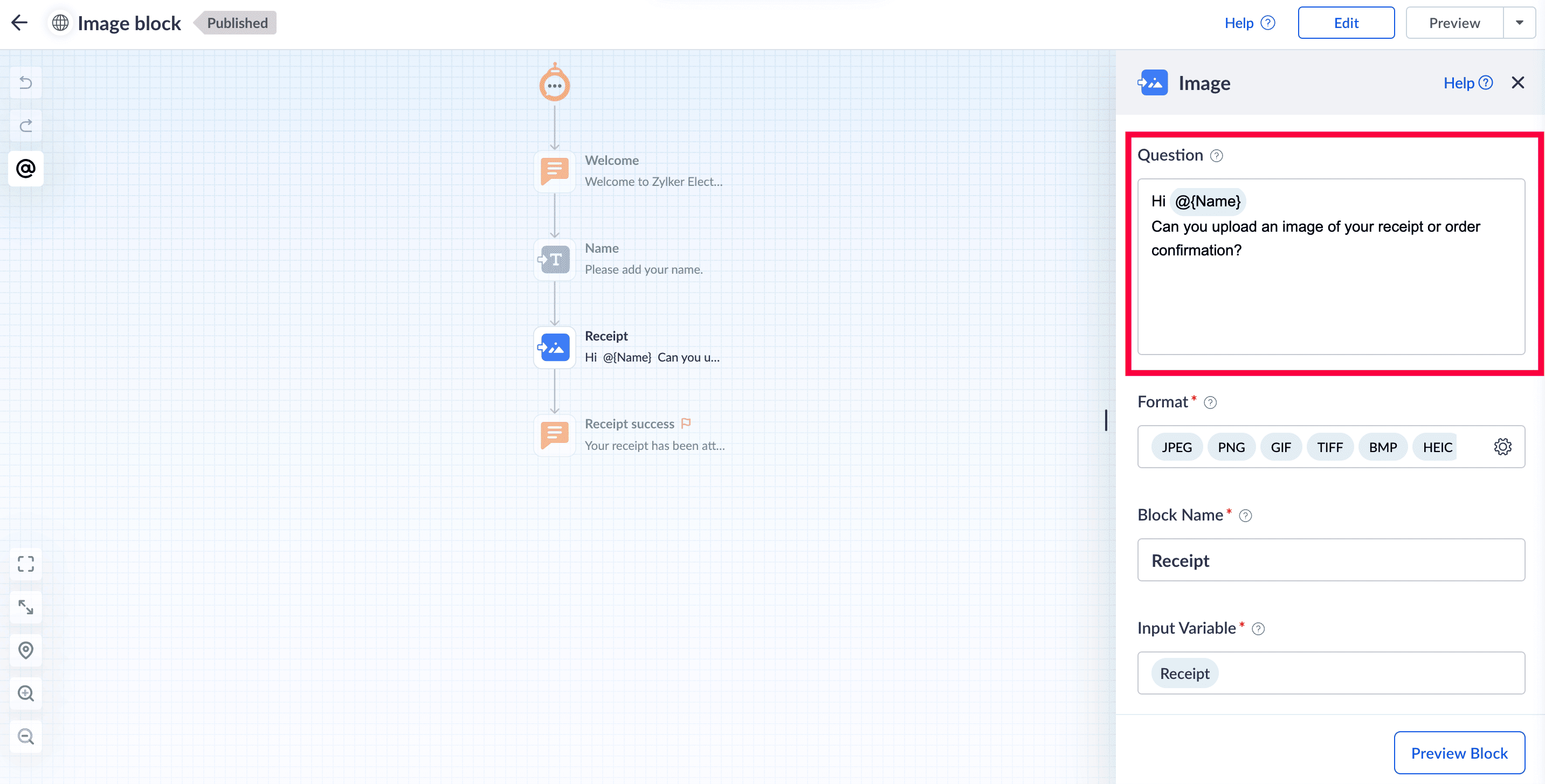Screen dimensions: 1545x784
Task: Select the Receipt image block node
Action: point(554,347)
